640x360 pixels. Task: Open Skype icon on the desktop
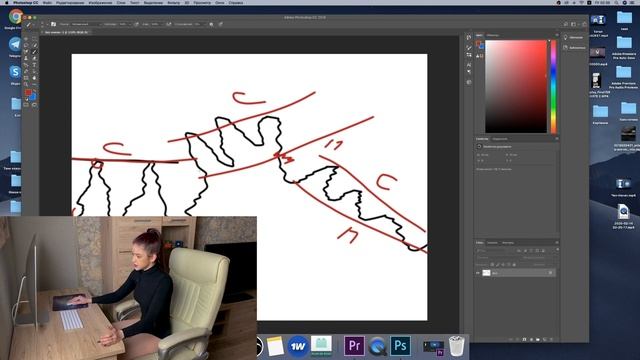pyautogui.click(x=15, y=72)
